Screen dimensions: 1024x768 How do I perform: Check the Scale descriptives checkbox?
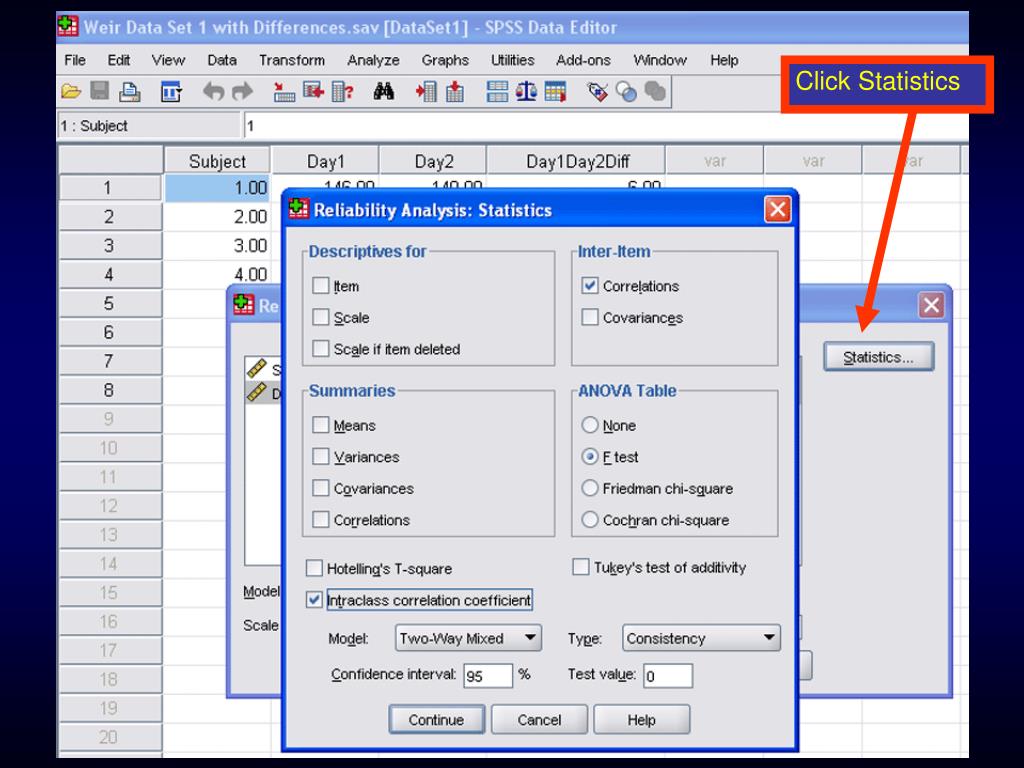(321, 317)
